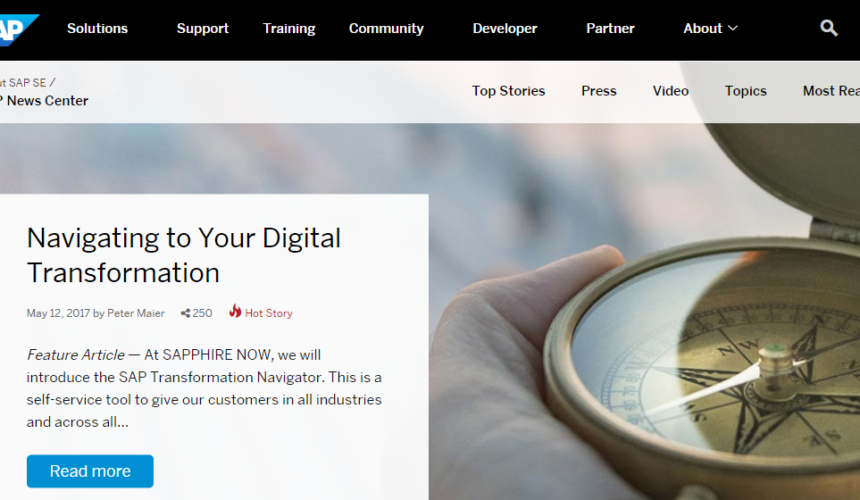Screen dimensions: 860x500
Task: Open the Partner menu item
Action: tap(610, 29)
